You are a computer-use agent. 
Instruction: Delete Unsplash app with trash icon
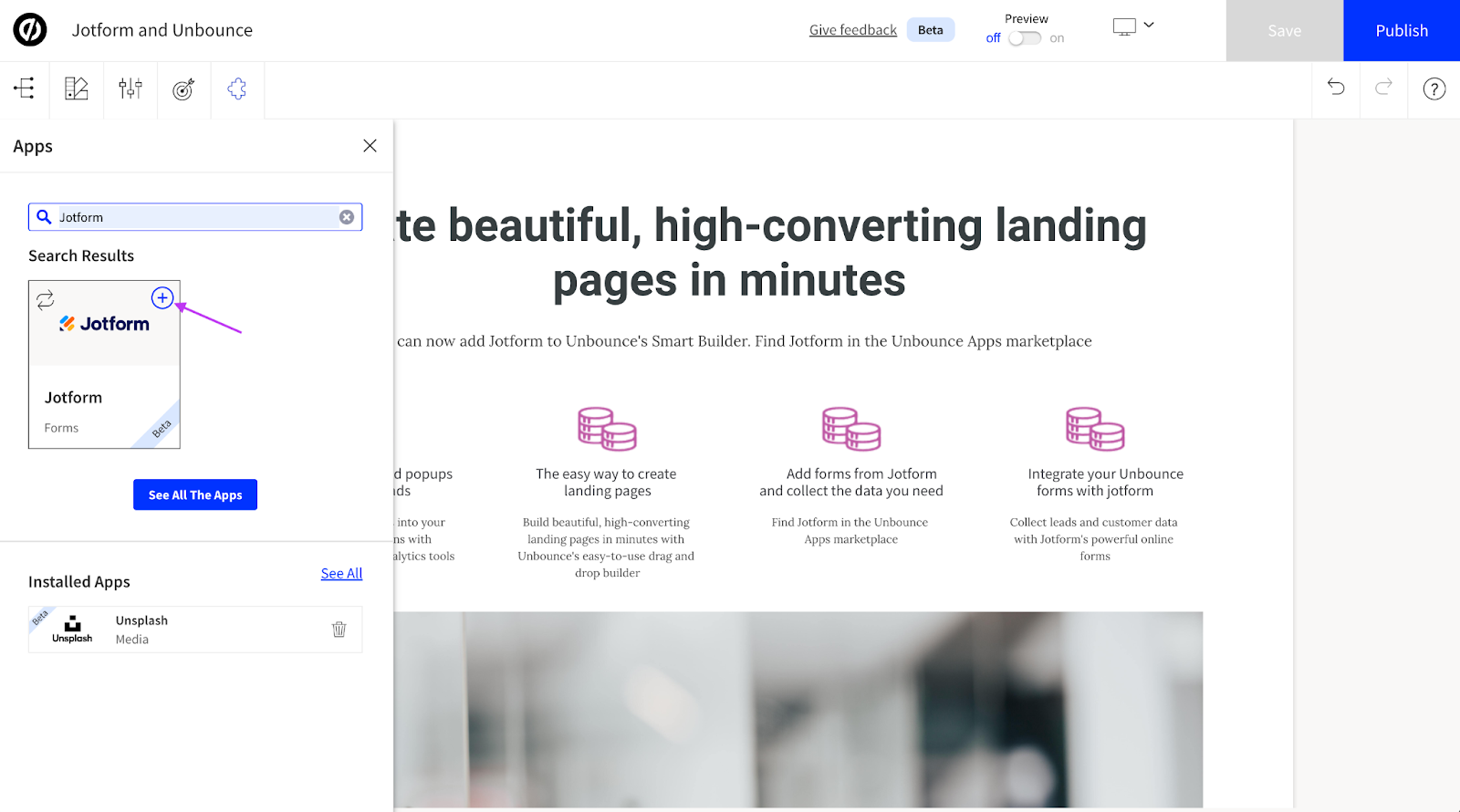pos(339,630)
